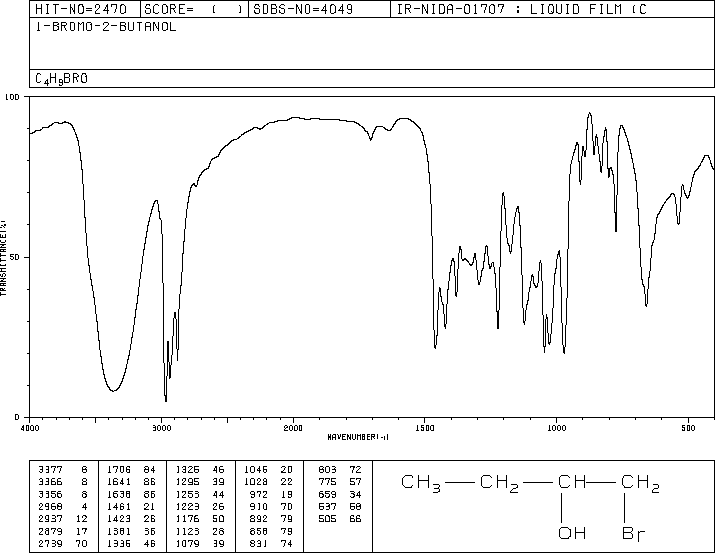Click the compound name 1-BROMO-2-BUTANOL
715x553 pixels.
(106, 27)
